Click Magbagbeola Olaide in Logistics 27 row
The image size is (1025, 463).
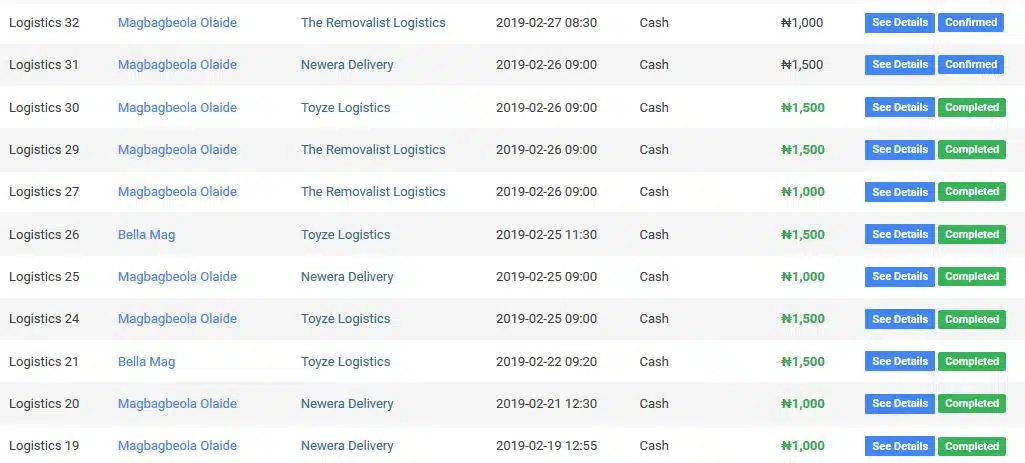pos(177,192)
